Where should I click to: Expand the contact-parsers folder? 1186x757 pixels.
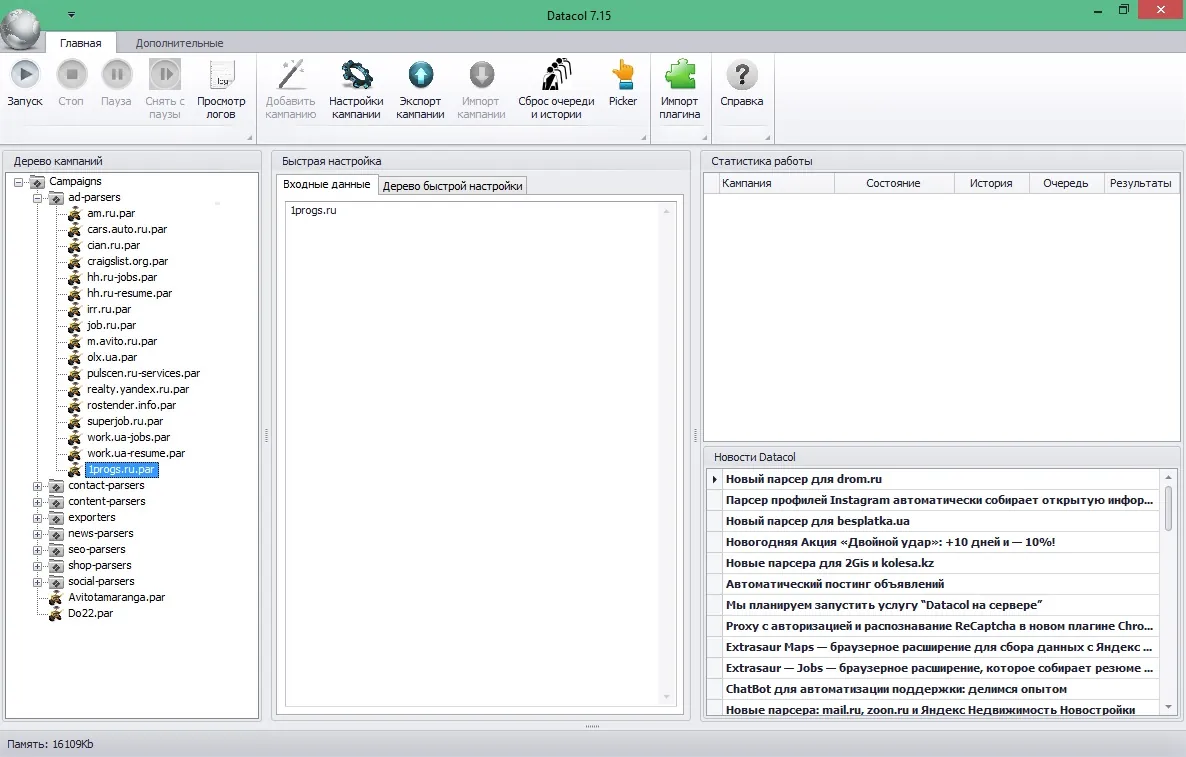coord(37,486)
